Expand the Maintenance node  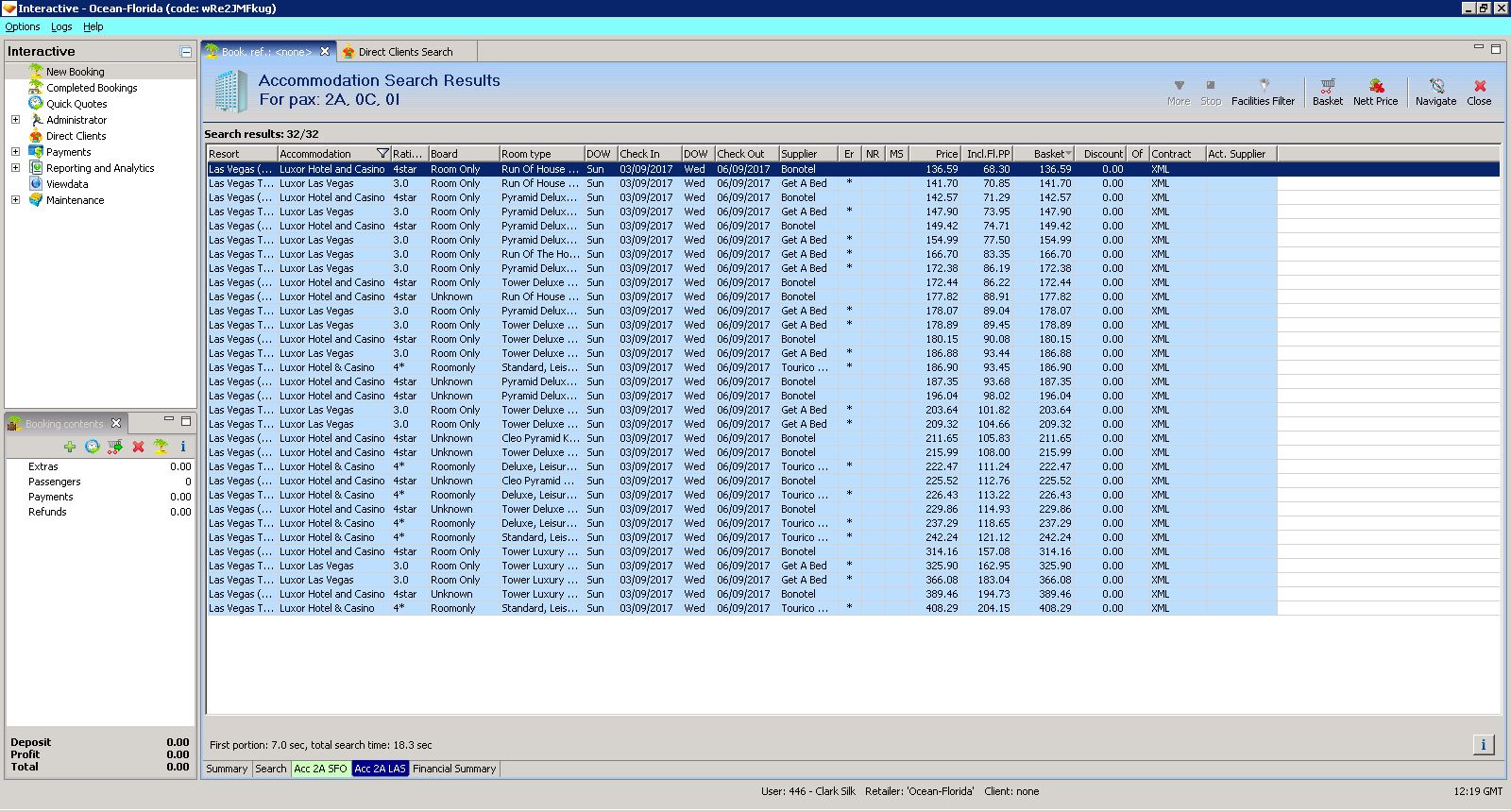15,200
